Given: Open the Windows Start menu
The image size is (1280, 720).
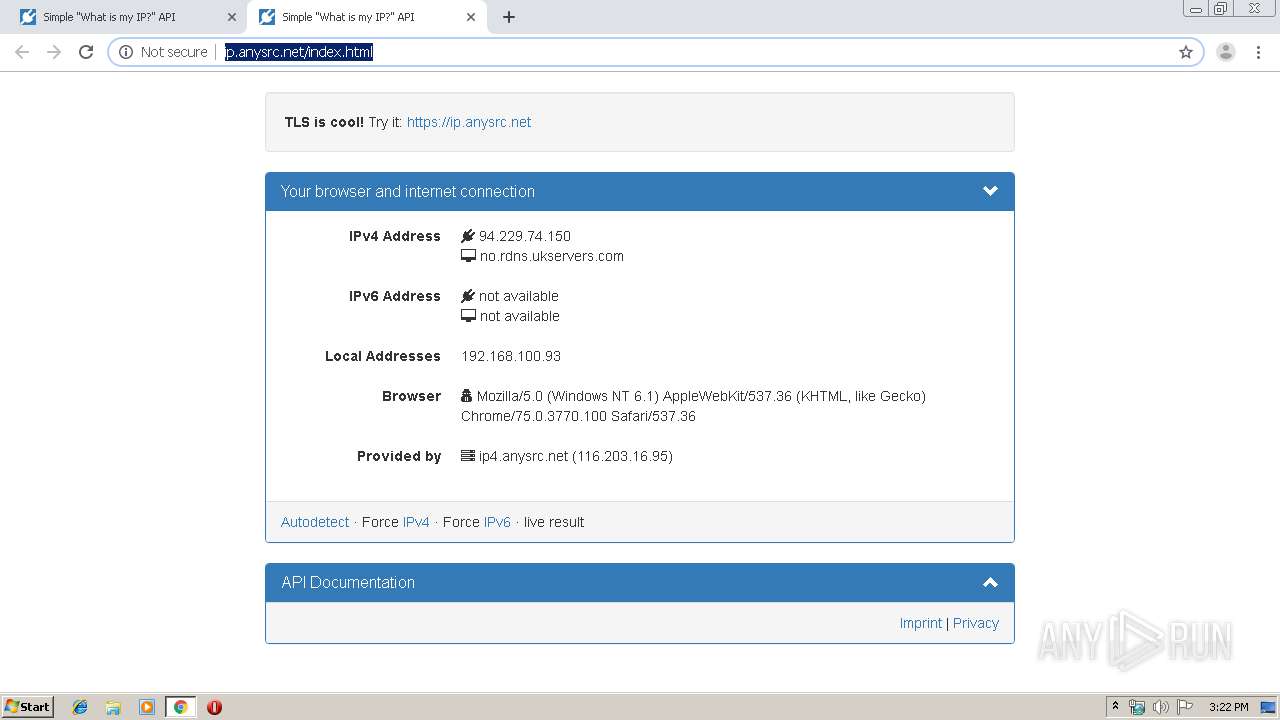Looking at the screenshot, I should 28,706.
